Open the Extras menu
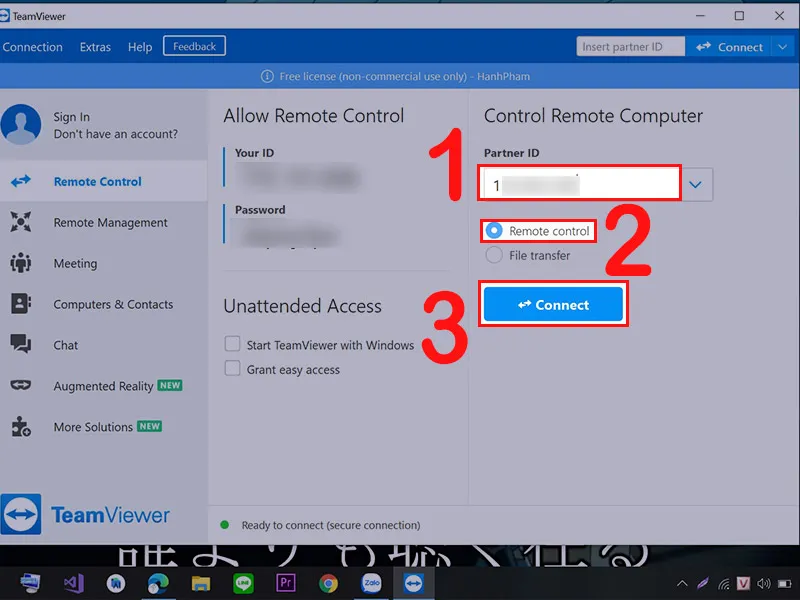 click(x=95, y=46)
